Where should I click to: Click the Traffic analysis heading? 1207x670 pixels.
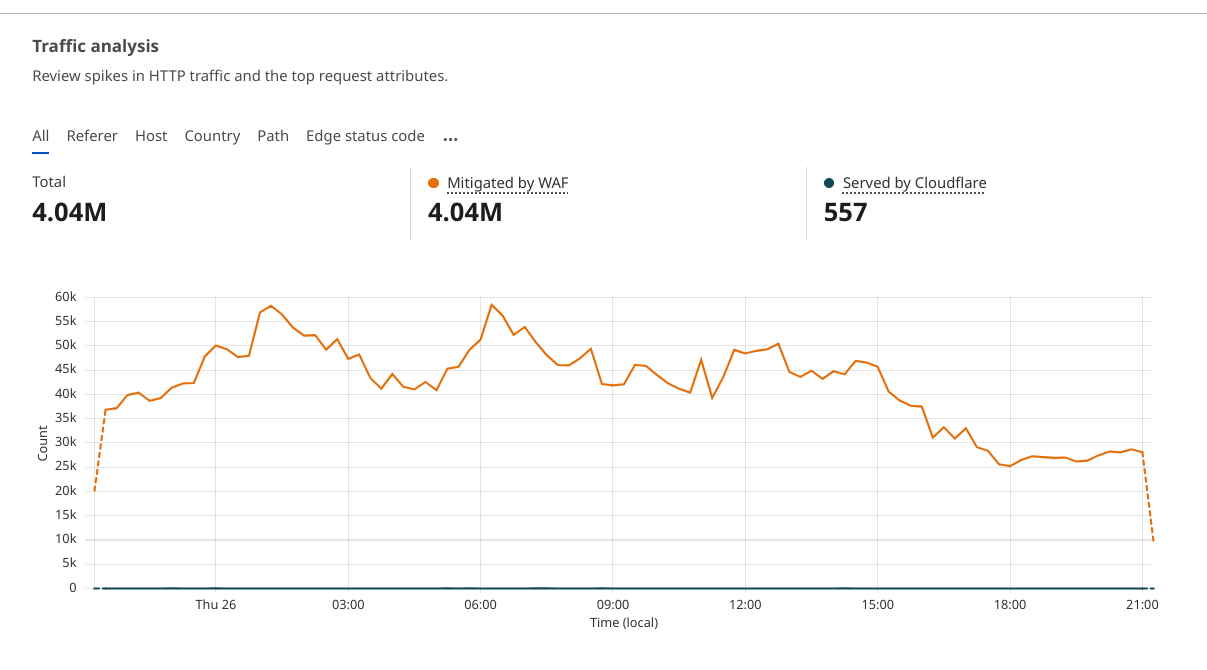(96, 46)
